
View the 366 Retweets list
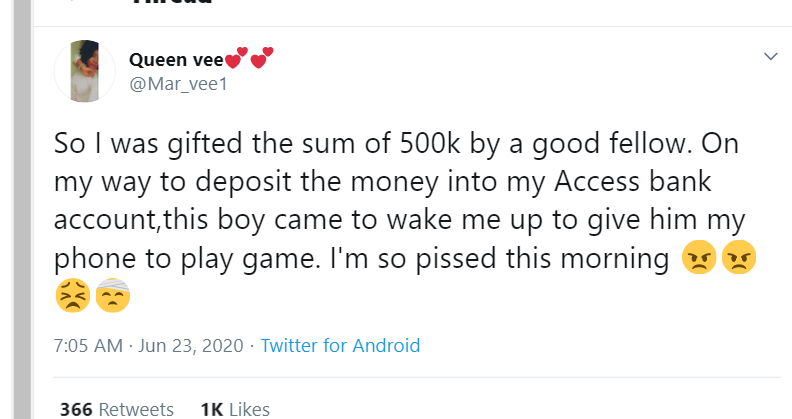tap(116, 409)
